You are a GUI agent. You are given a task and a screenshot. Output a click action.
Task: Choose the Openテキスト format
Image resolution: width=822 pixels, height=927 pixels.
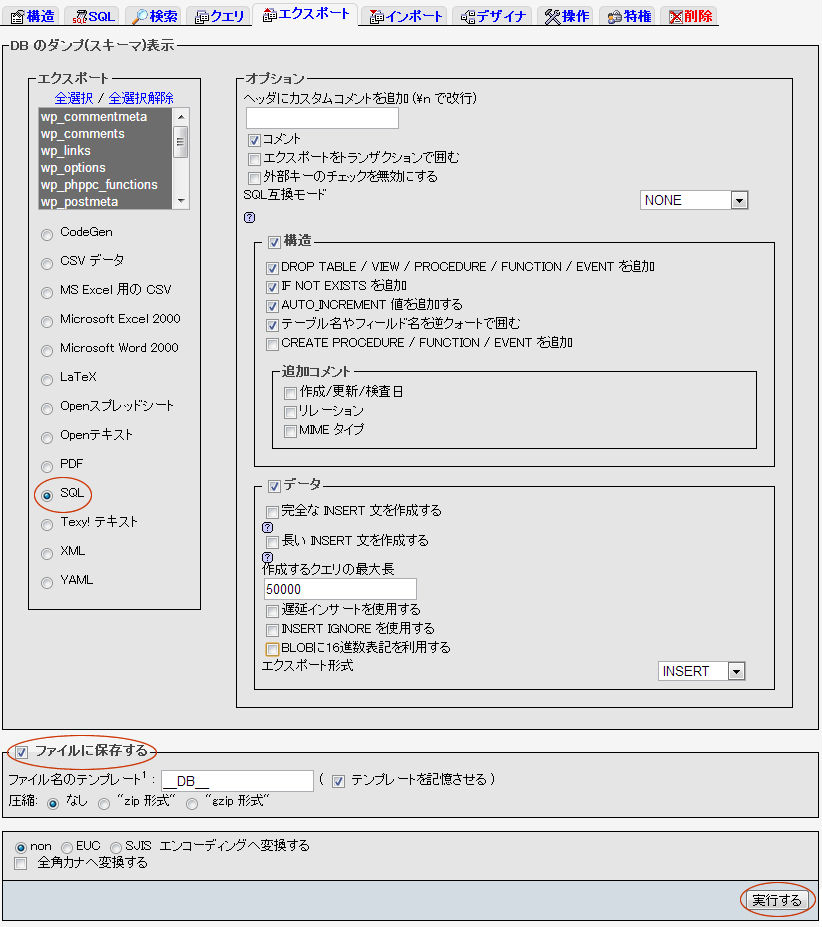tap(47, 437)
